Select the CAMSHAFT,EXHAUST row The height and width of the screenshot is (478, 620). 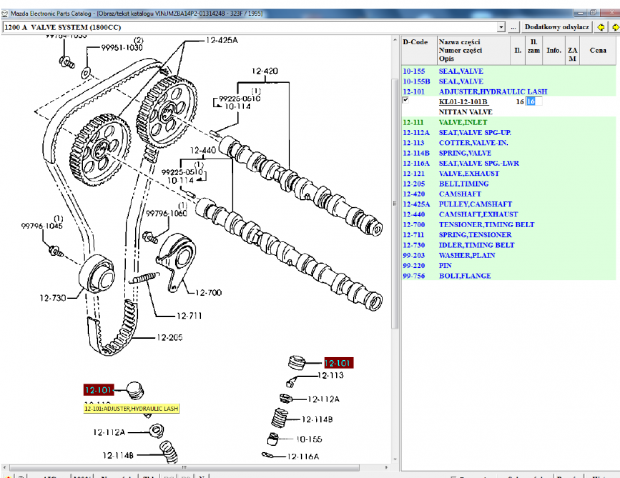(508, 214)
